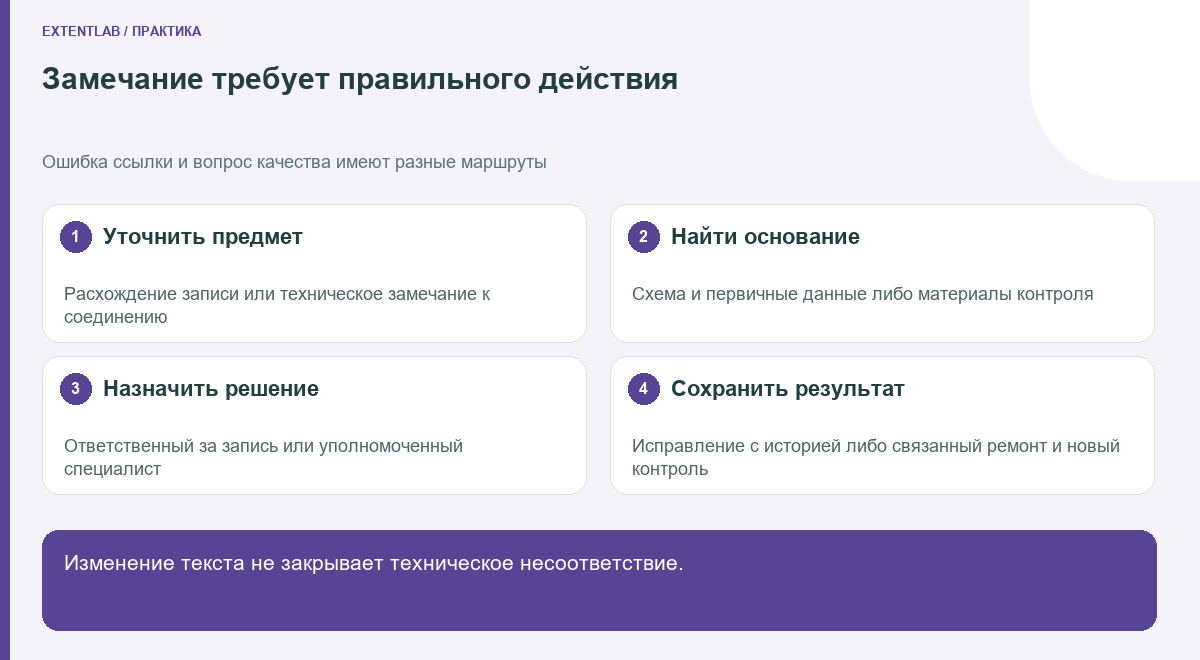This screenshot has height=660, width=1200.
Task: Select the heading 'Сохранить результат'
Action: [788, 389]
